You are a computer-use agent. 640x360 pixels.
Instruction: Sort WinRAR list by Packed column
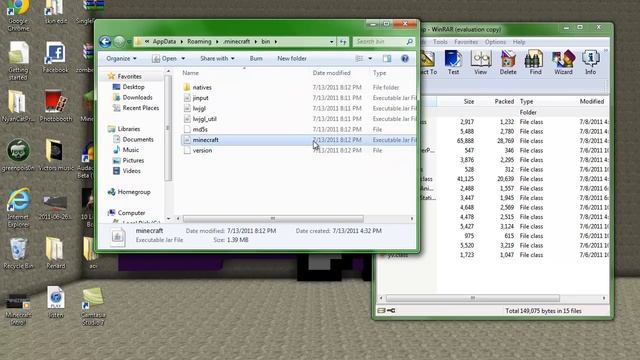(504, 102)
